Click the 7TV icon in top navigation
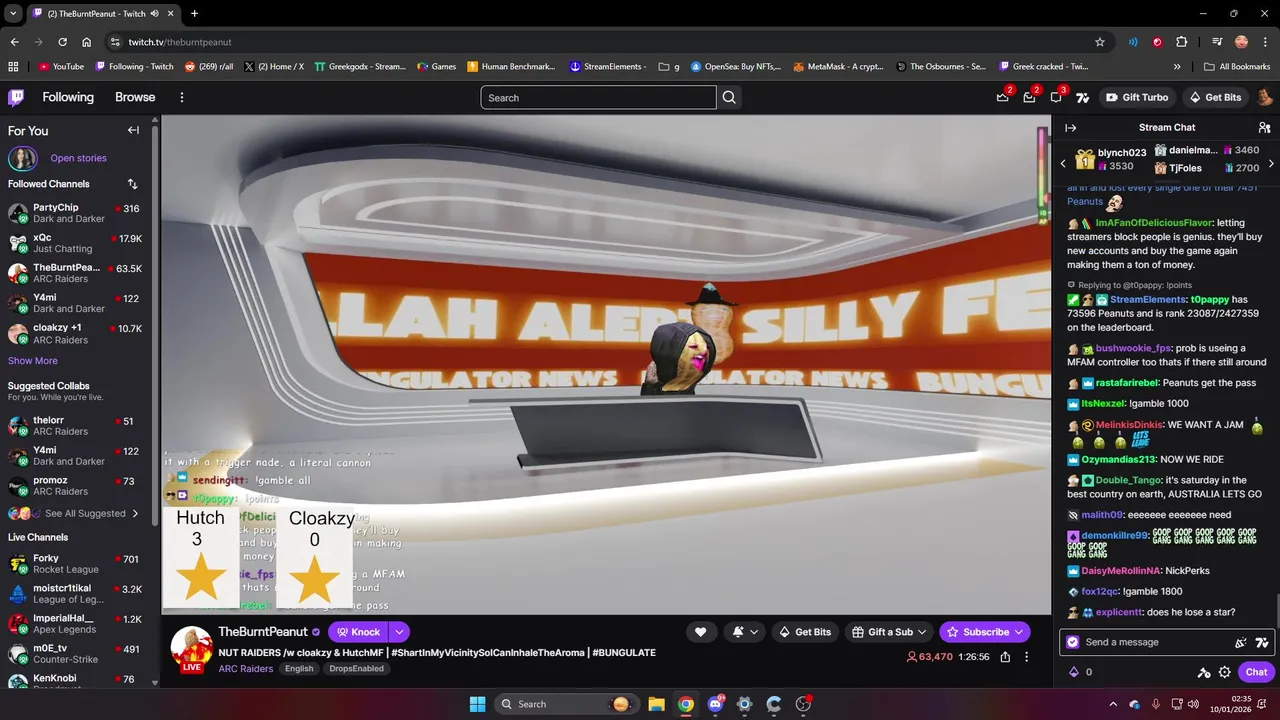This screenshot has width=1280, height=720. point(1082,97)
